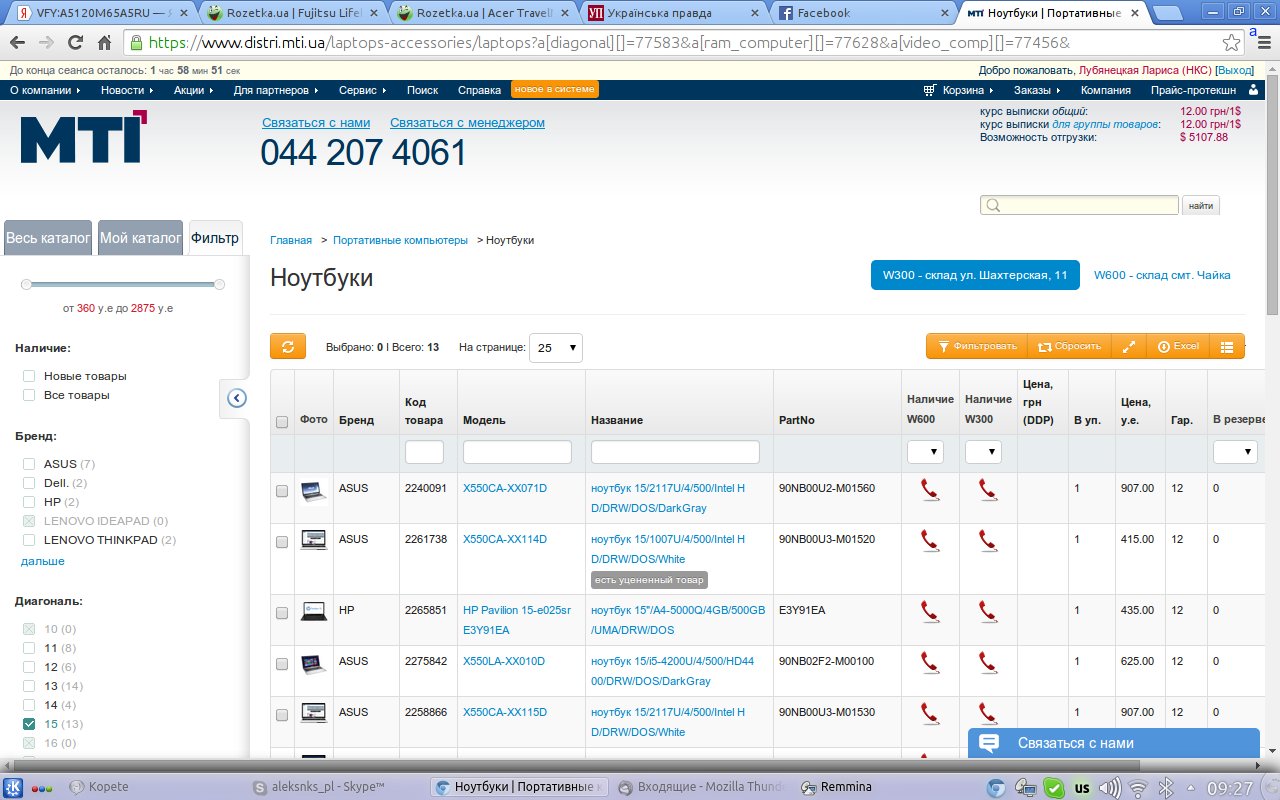This screenshot has width=1280, height=800.
Task: Check the Dell brand checkbox
Action: (29, 483)
